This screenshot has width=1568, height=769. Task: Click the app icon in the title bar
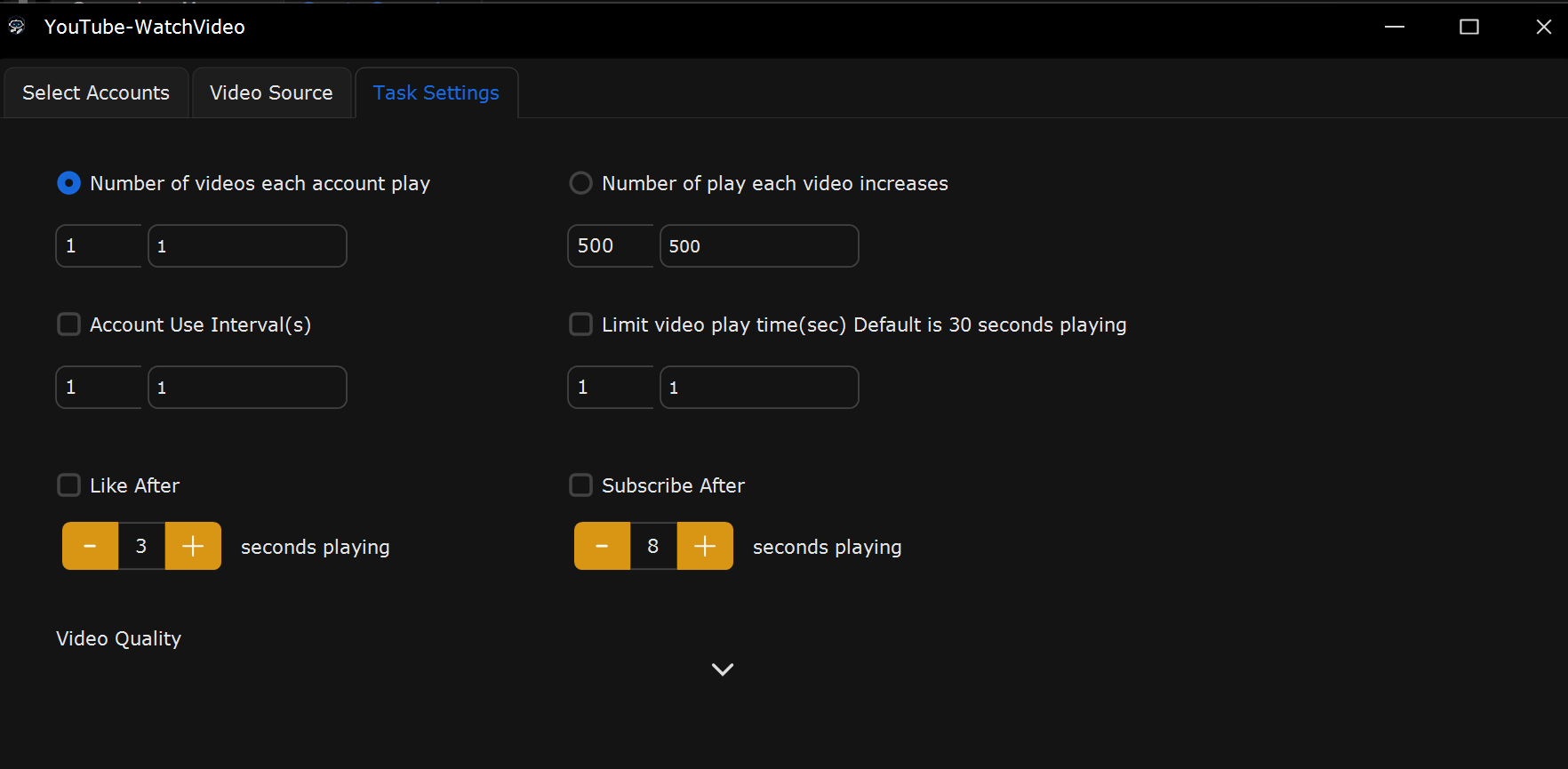tap(17, 27)
